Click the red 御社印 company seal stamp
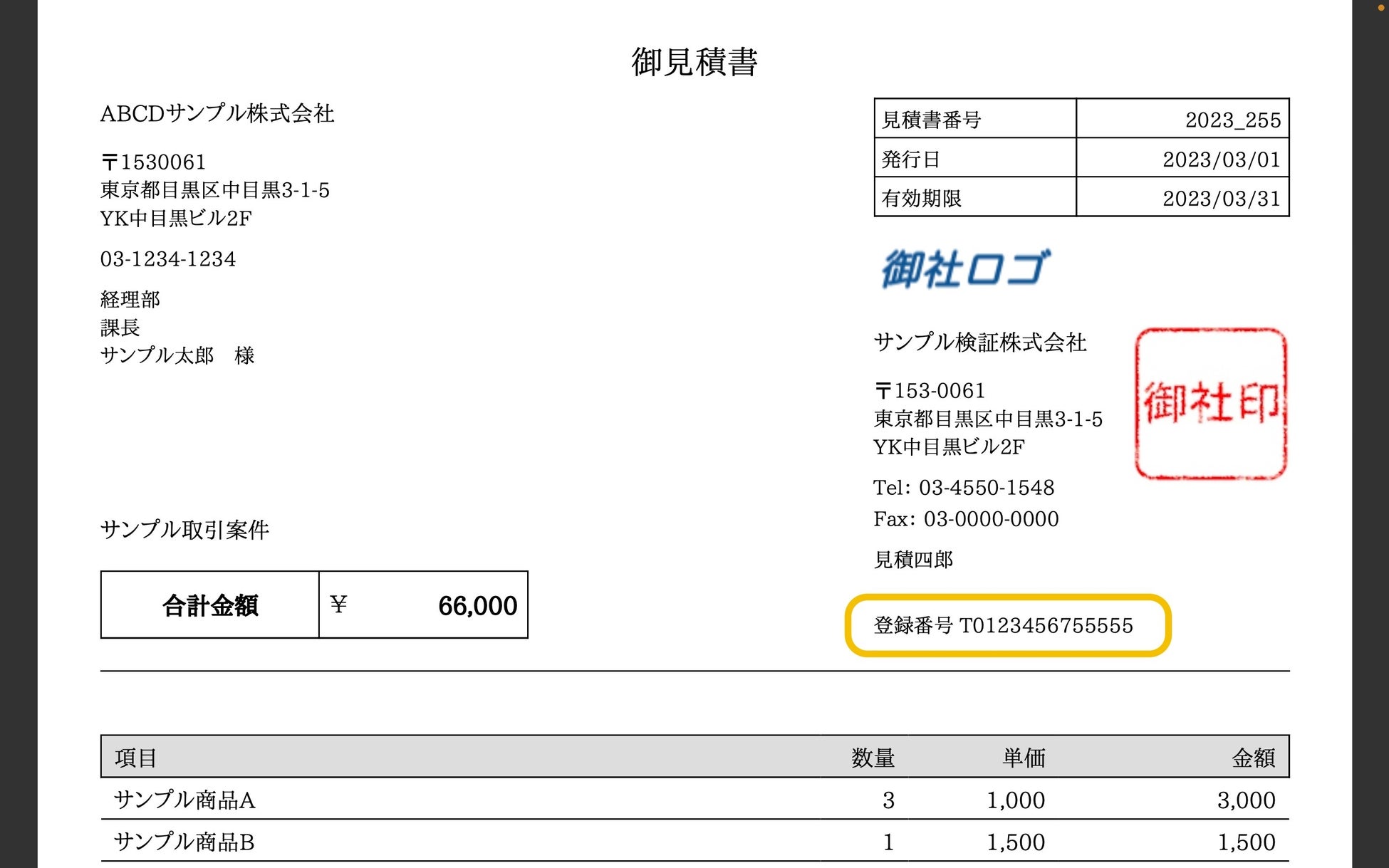1389x868 pixels. 1211,403
